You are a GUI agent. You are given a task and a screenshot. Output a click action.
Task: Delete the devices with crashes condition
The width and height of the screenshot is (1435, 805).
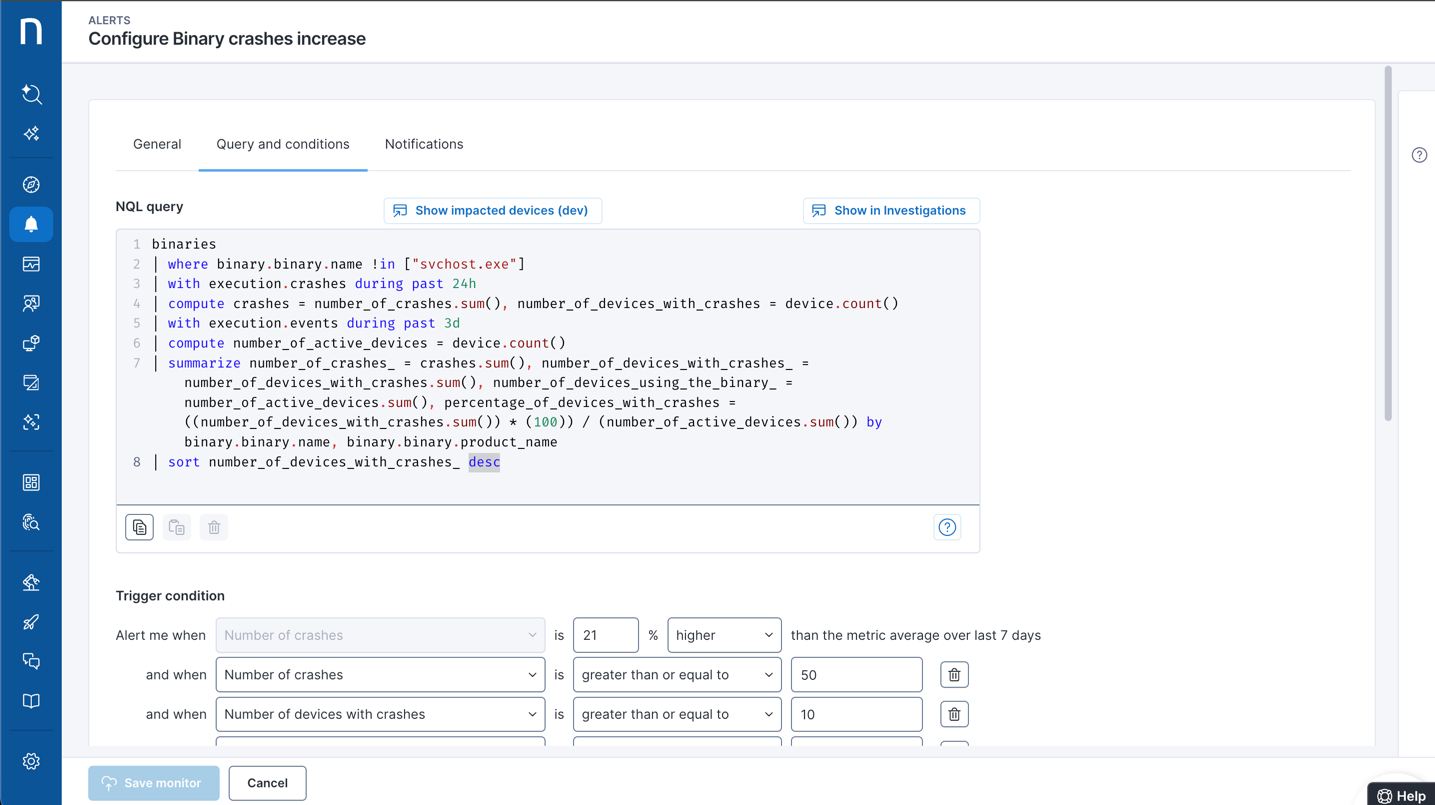[954, 714]
